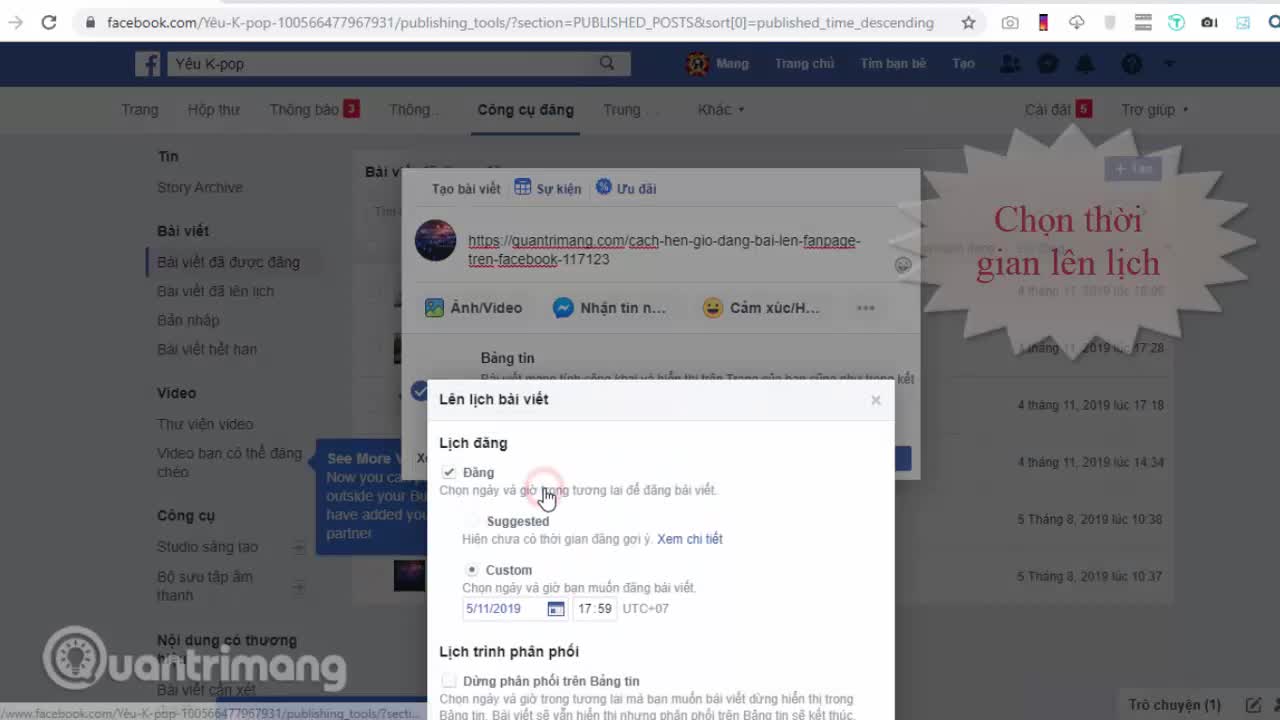The height and width of the screenshot is (720, 1280).
Task: Open Facebook quick help question icon
Action: (1132, 64)
